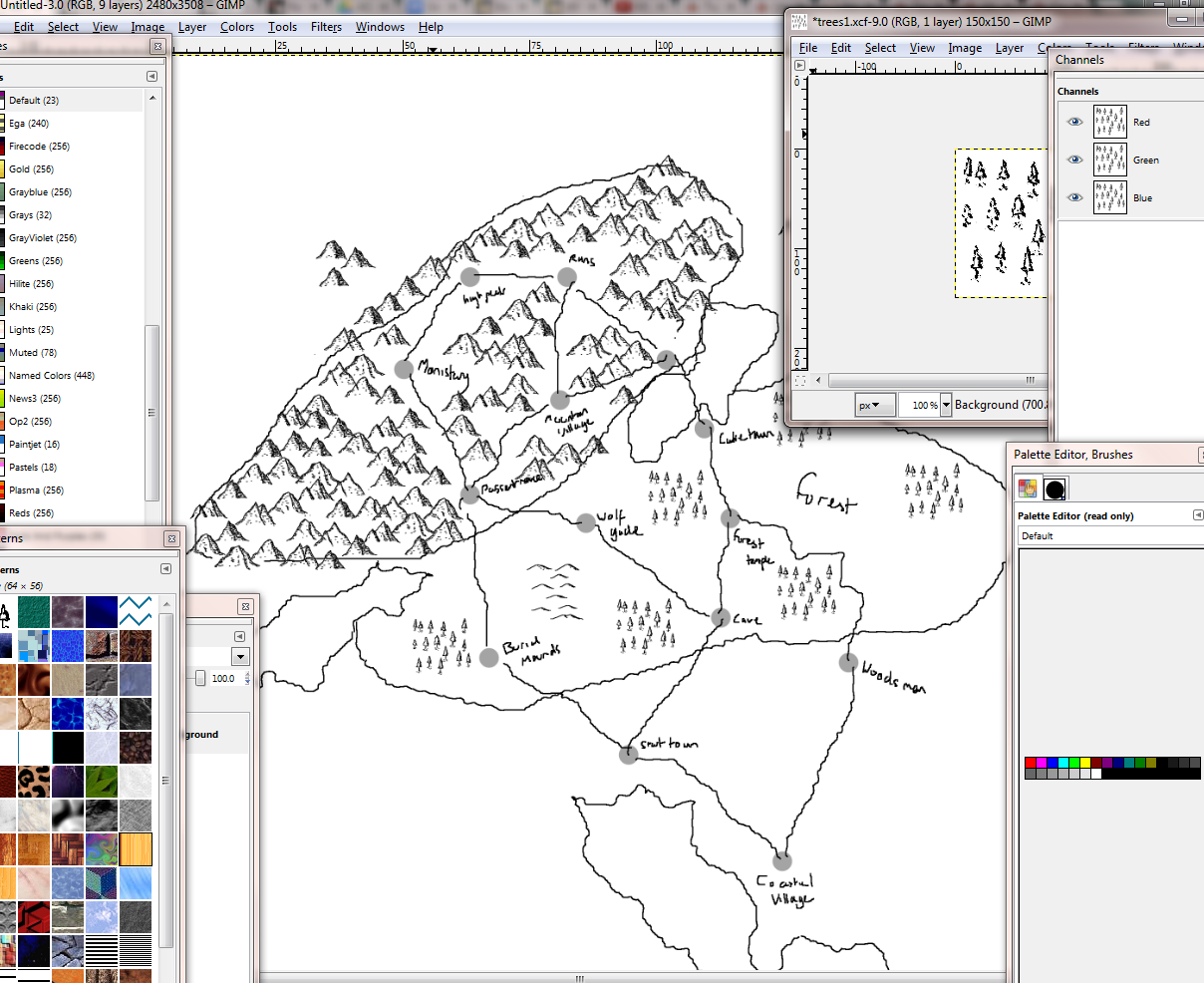Open the Colors menu in main window
This screenshot has height=983, width=1204.
[237, 27]
